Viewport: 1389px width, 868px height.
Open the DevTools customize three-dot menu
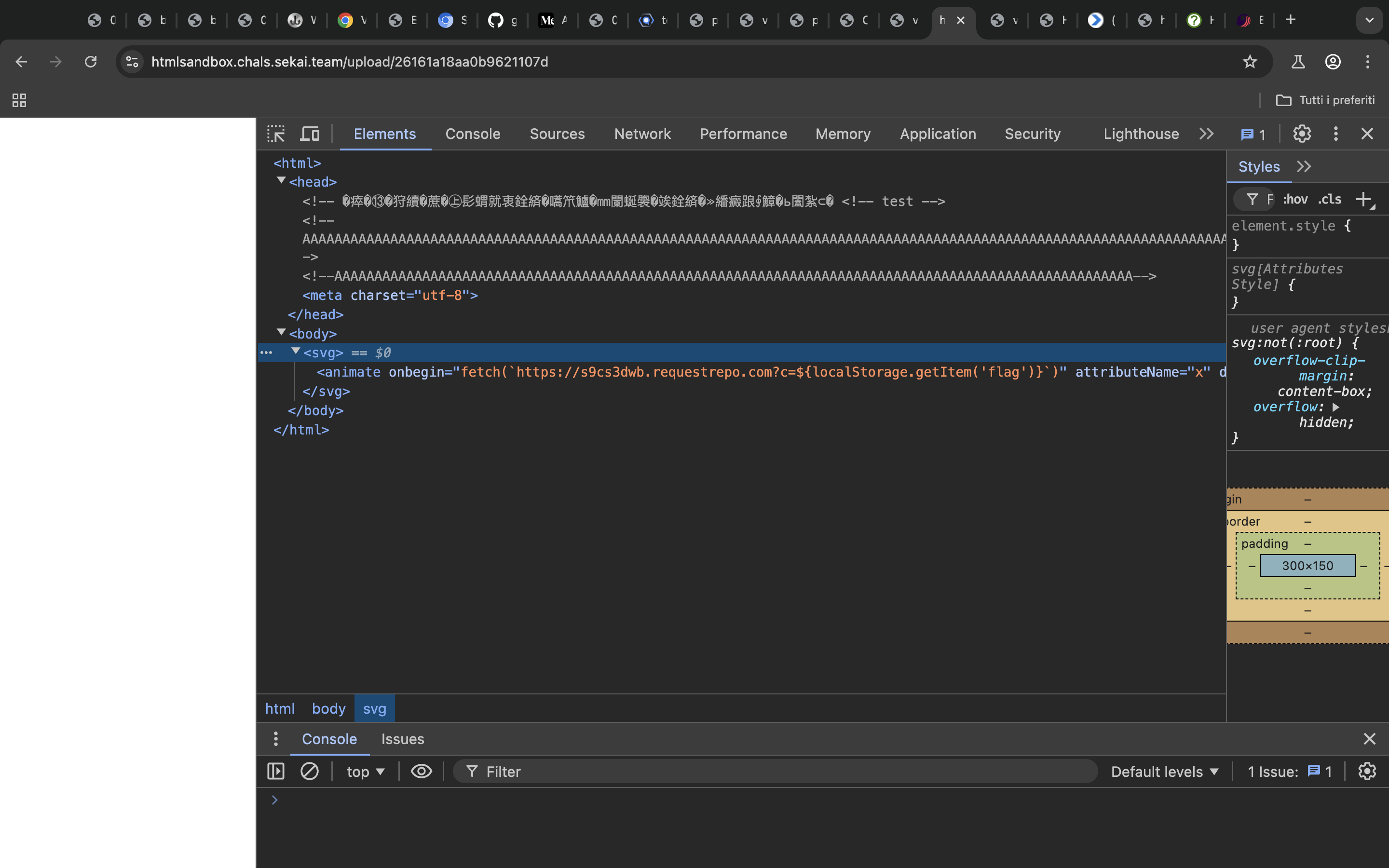point(1335,134)
